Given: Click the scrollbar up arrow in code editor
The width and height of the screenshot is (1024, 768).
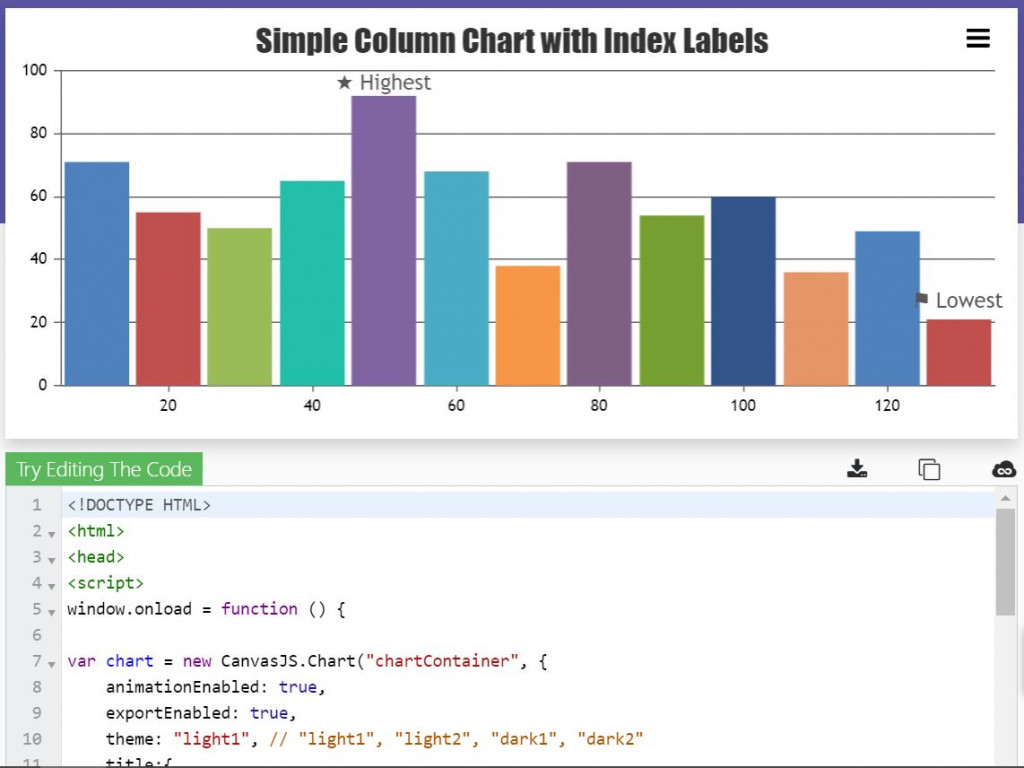Looking at the screenshot, I should point(1005,498).
